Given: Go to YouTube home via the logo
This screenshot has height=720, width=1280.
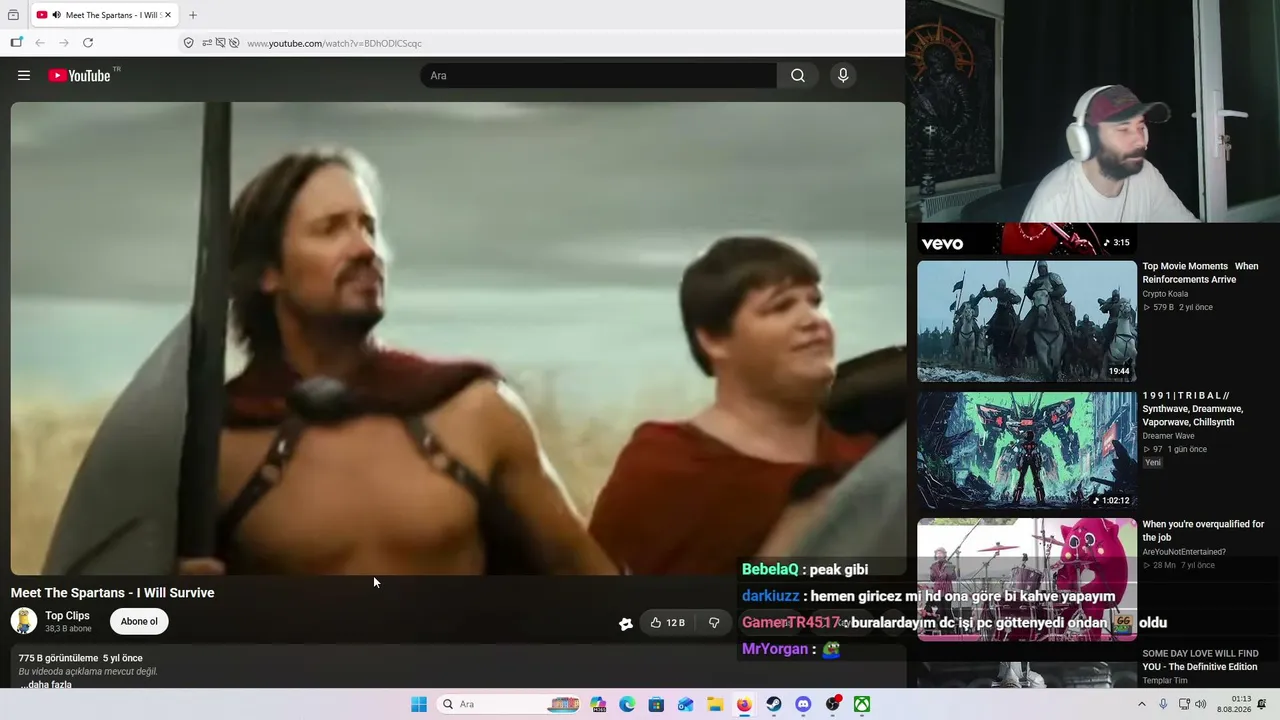Looking at the screenshot, I should point(79,75).
